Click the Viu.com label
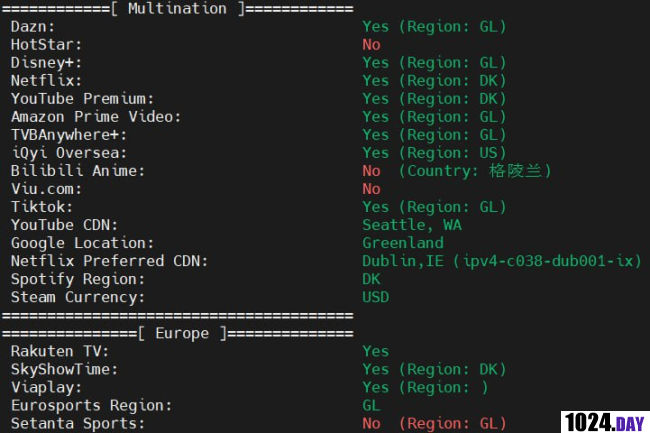 pos(46,189)
